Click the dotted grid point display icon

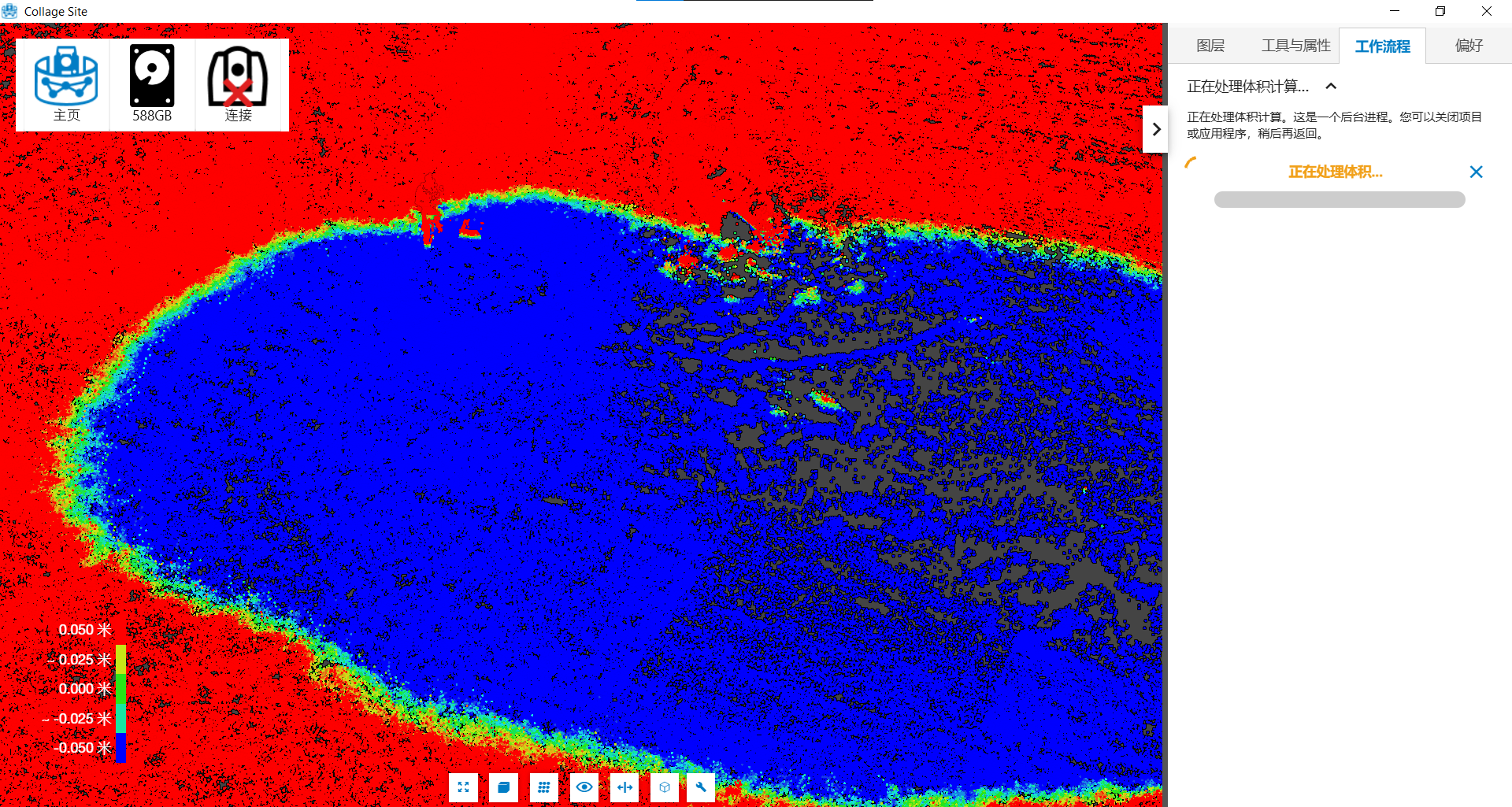544,787
